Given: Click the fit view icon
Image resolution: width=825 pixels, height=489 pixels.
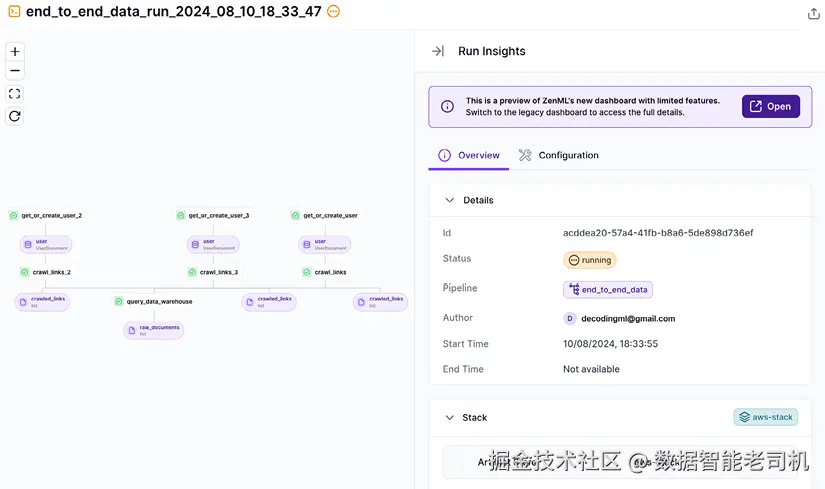Looking at the screenshot, I should tap(15, 94).
